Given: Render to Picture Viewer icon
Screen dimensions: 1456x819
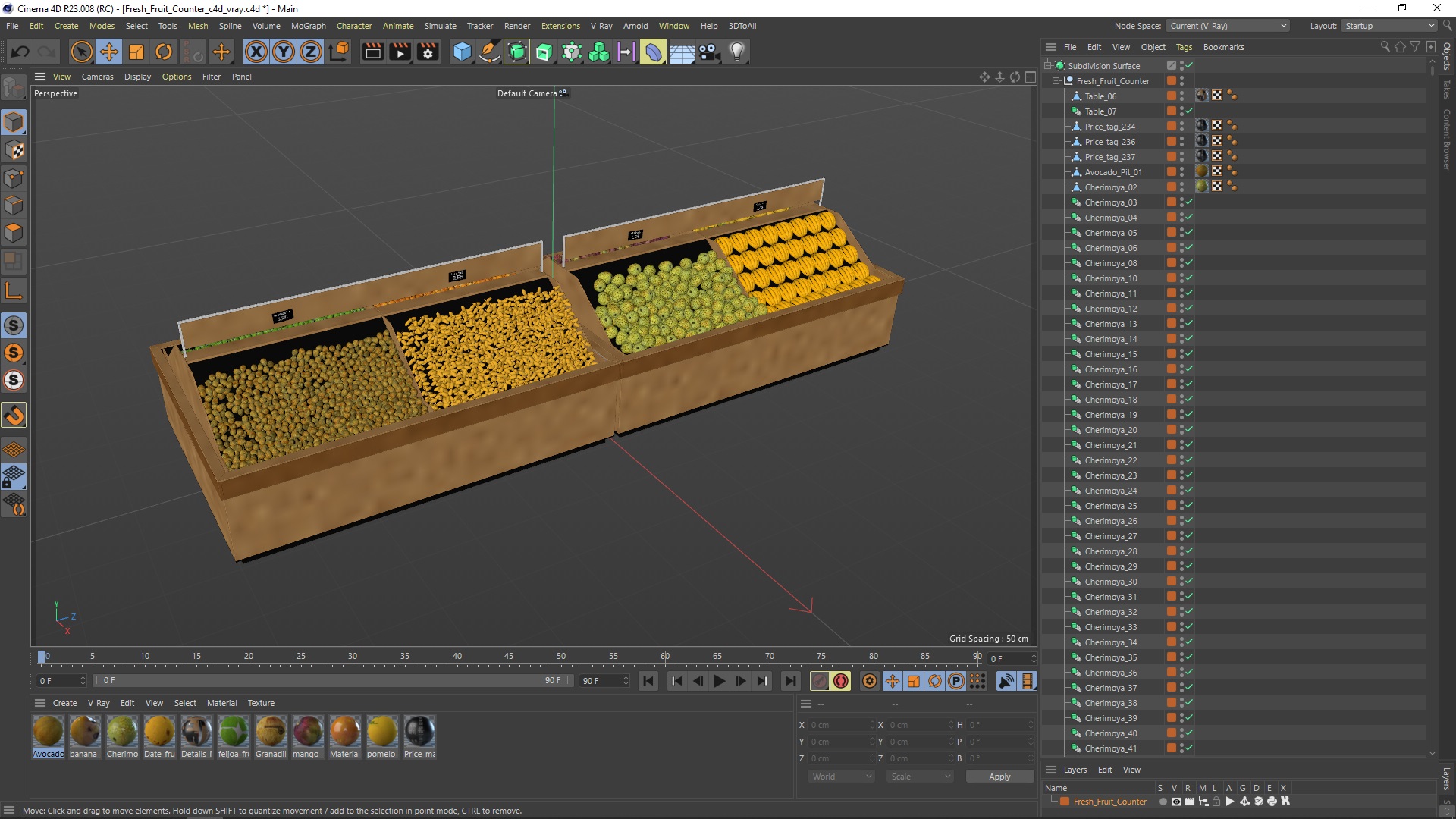Looking at the screenshot, I should pyautogui.click(x=400, y=52).
